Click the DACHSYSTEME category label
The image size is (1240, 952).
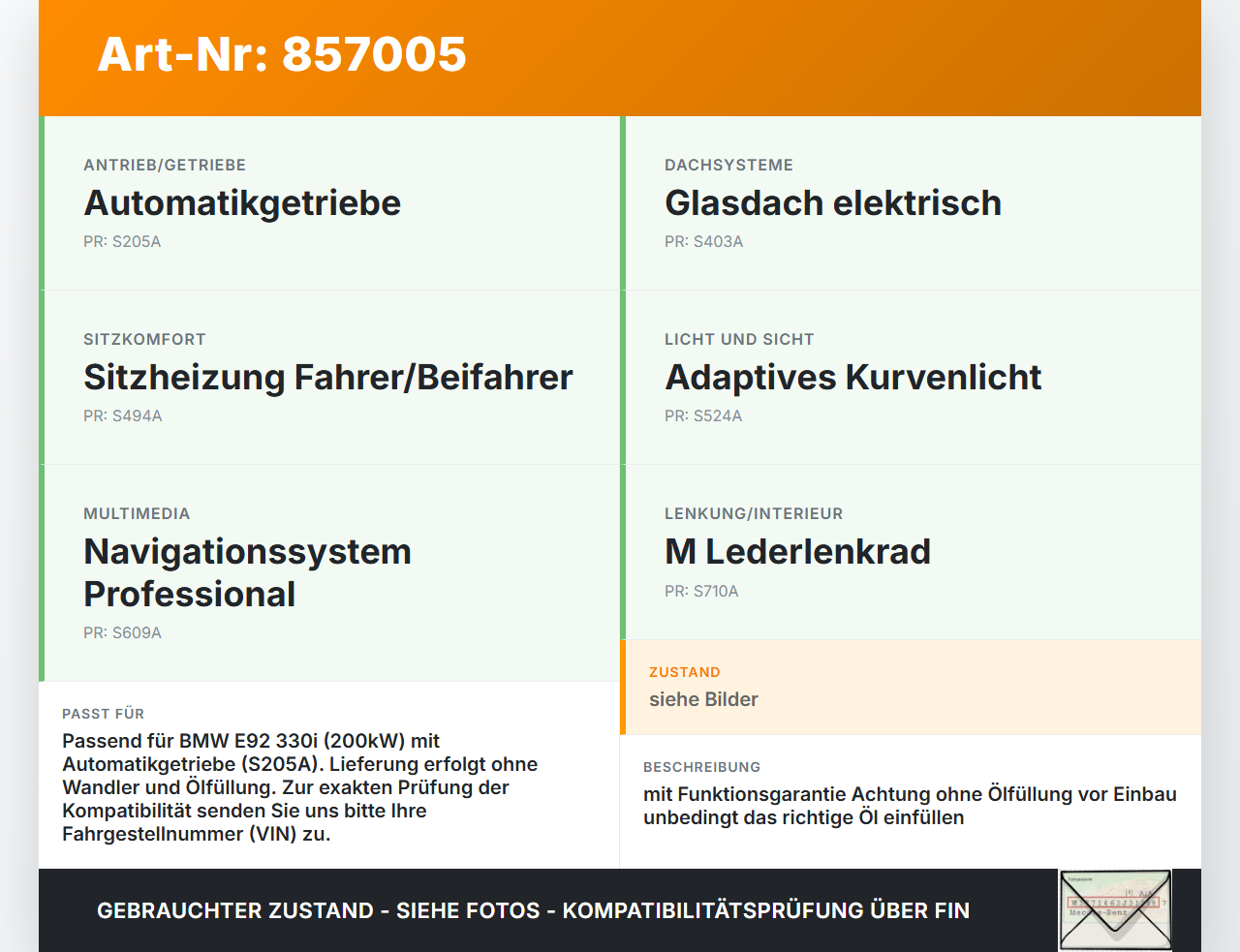tap(728, 166)
